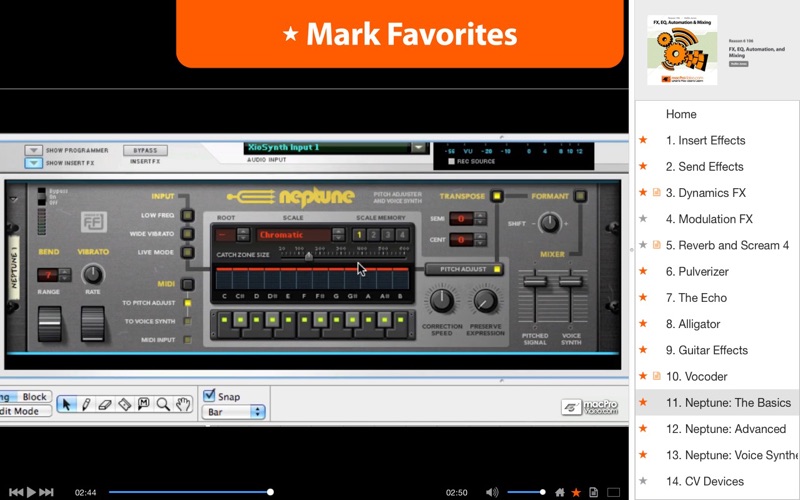Enable the Low Freq input button
This screenshot has height=500, width=800.
(x=188, y=215)
